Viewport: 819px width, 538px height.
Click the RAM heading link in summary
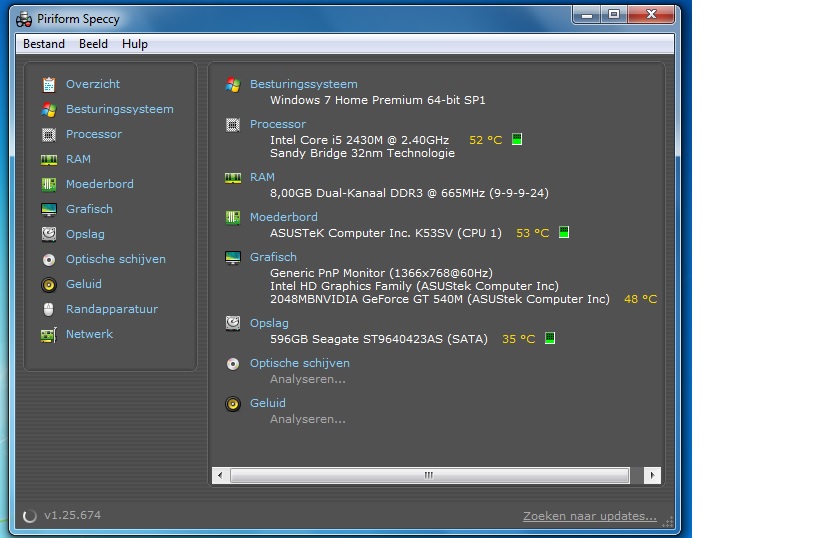point(262,178)
